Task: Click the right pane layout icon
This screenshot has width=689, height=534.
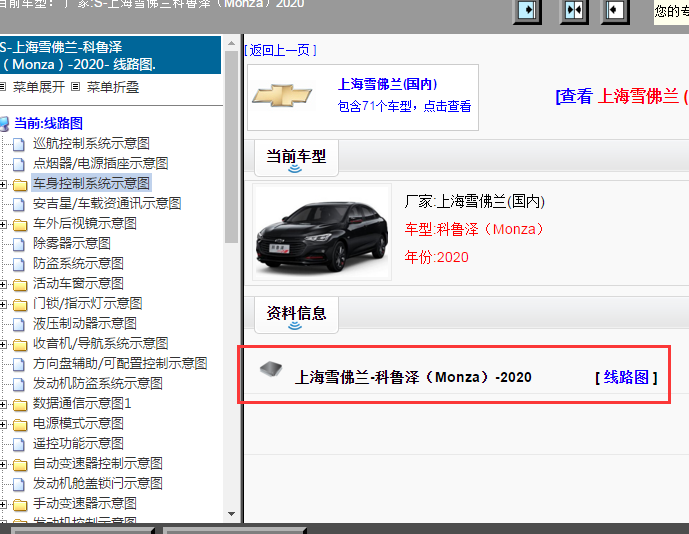Action: [x=615, y=10]
